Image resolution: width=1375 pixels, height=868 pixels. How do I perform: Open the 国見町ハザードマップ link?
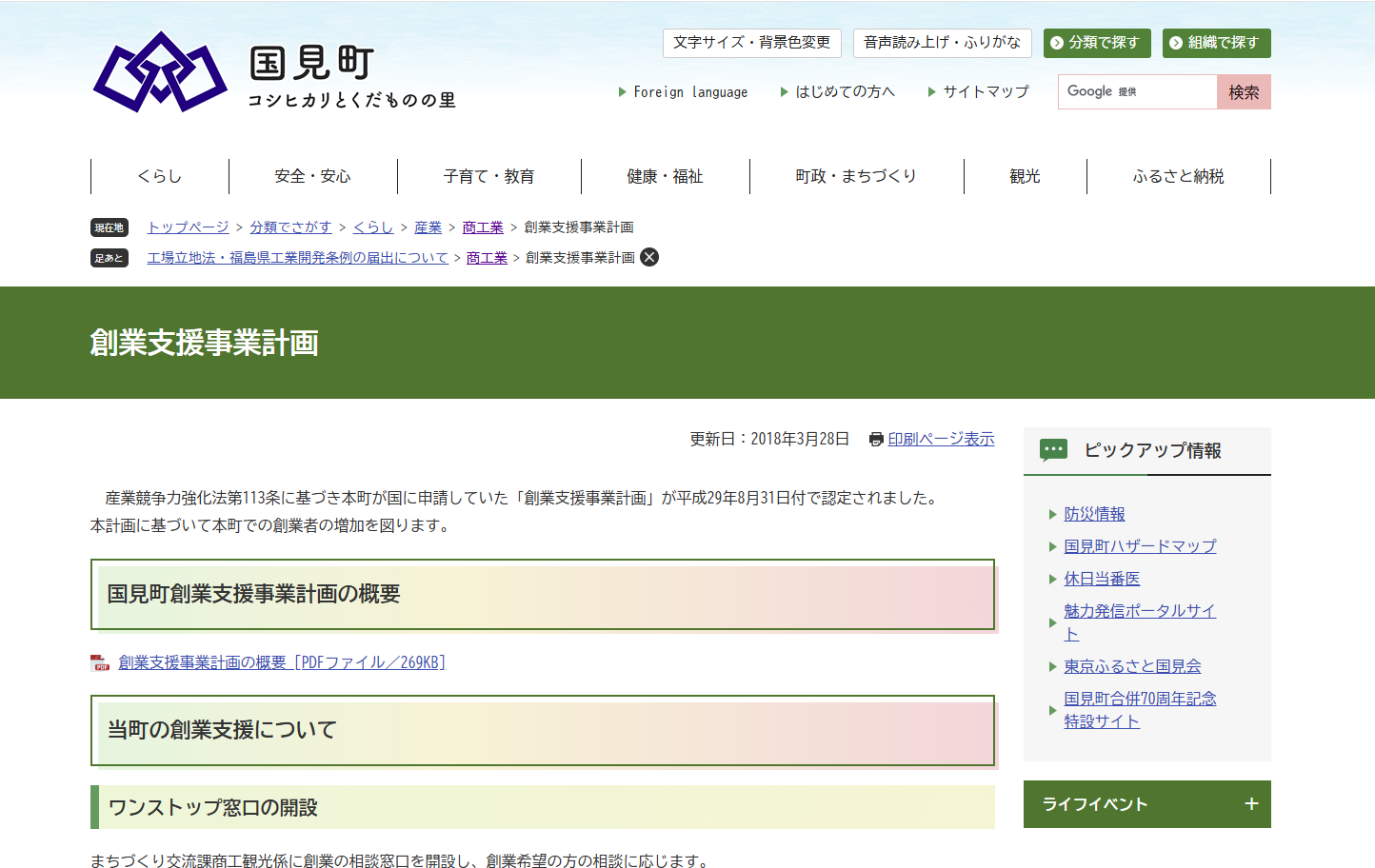click(1140, 546)
